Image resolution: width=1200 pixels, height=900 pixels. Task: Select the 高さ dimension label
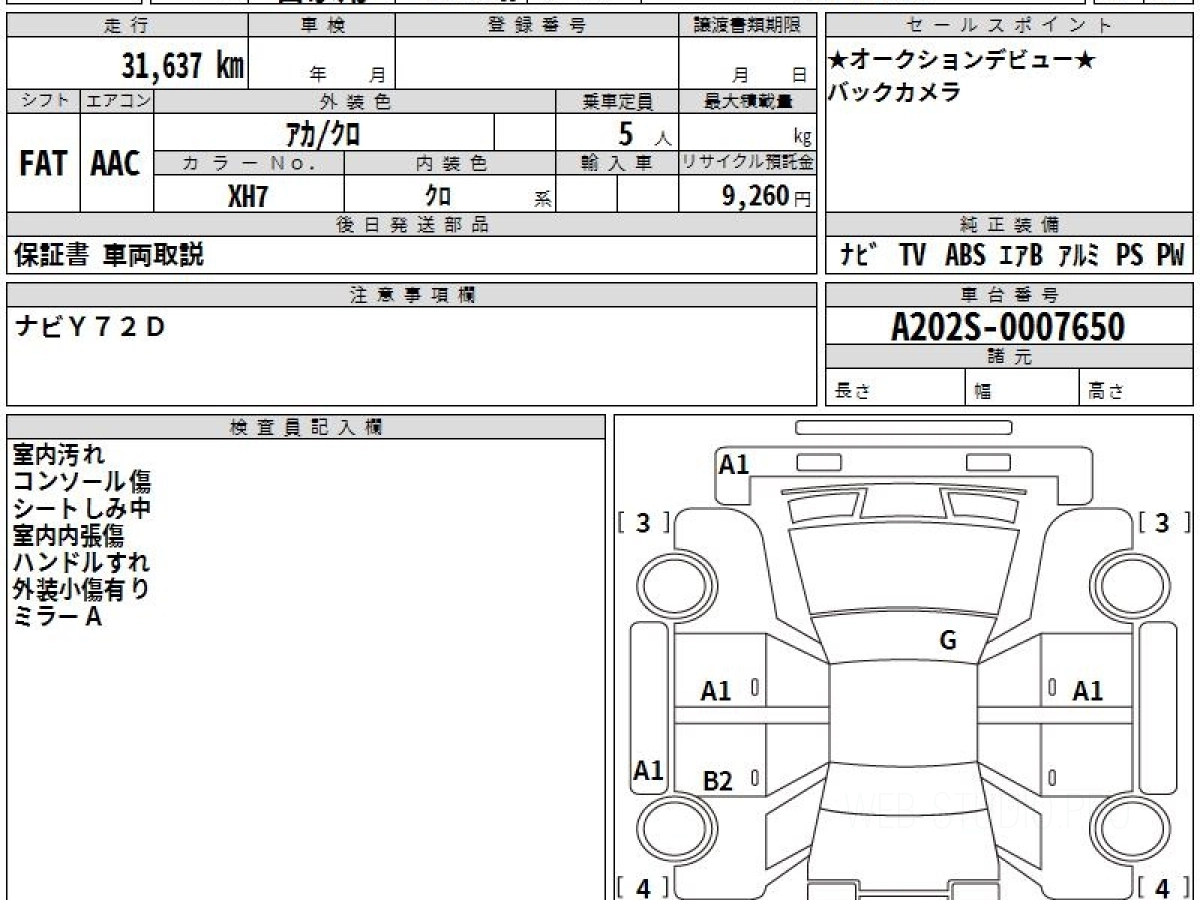pos(1106,392)
